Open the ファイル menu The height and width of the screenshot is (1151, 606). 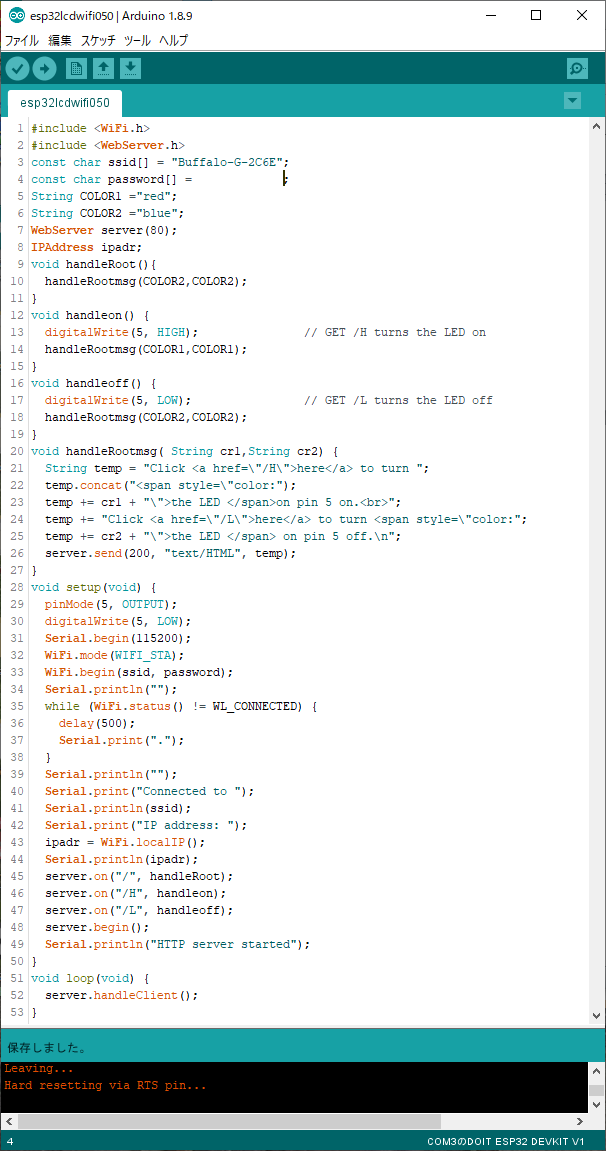click(x=22, y=41)
